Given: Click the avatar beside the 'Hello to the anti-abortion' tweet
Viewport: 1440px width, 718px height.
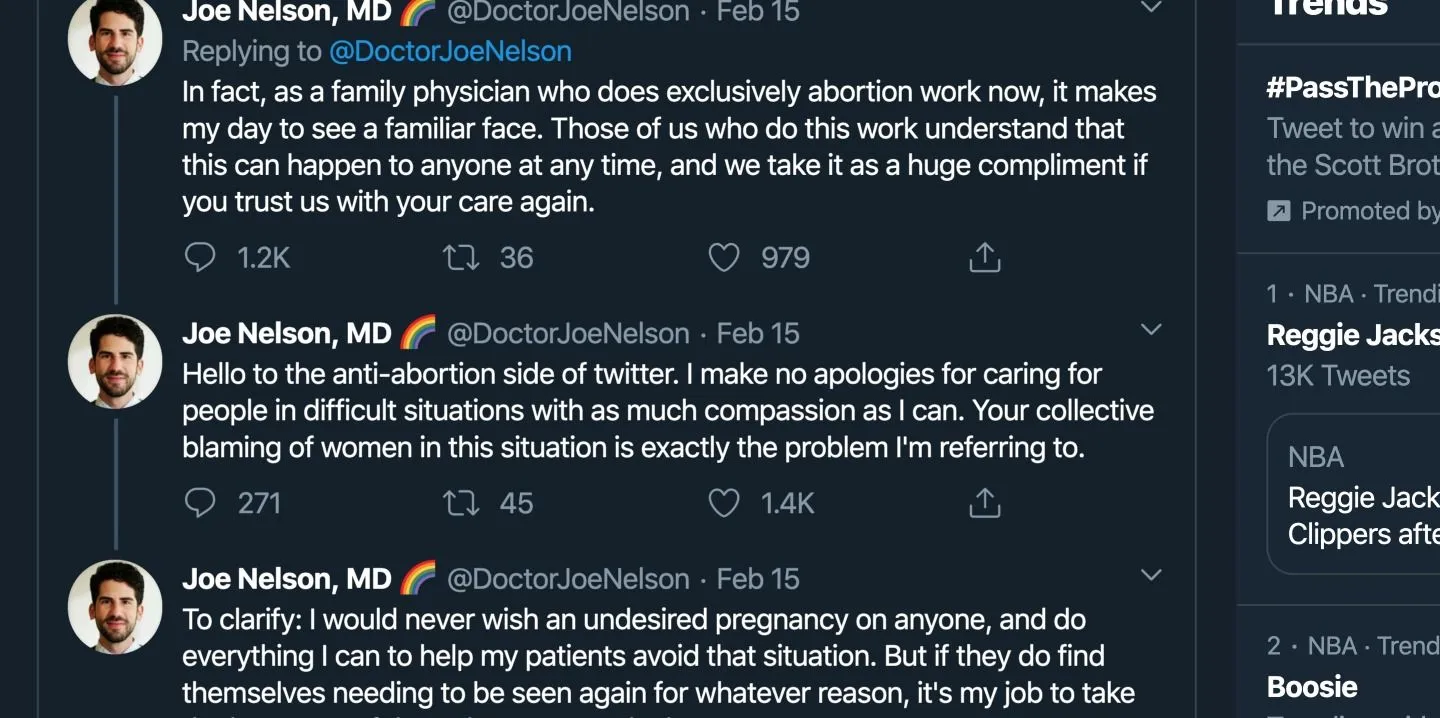Looking at the screenshot, I should pos(115,361).
